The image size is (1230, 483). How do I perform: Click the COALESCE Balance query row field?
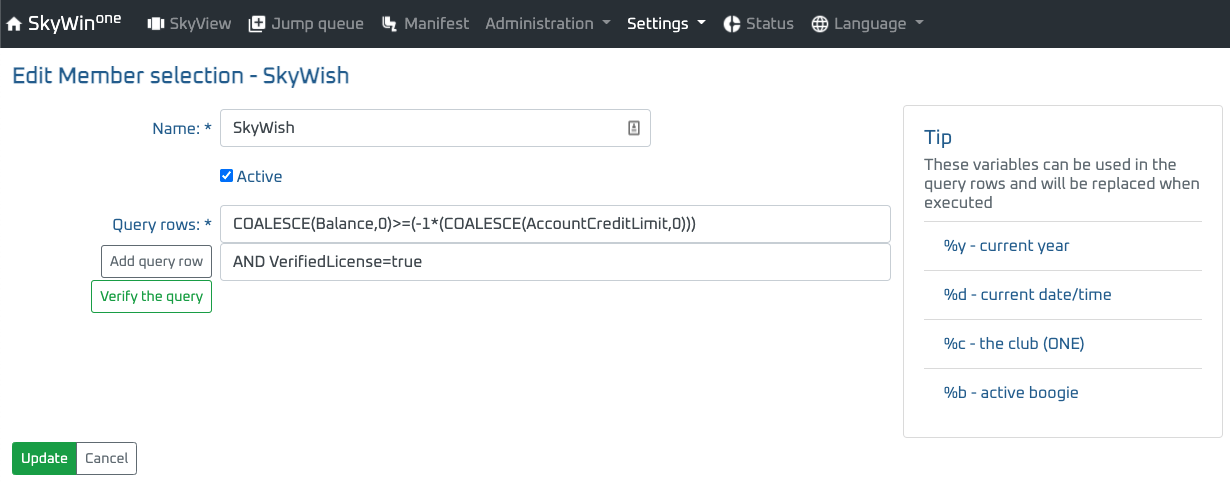(555, 224)
